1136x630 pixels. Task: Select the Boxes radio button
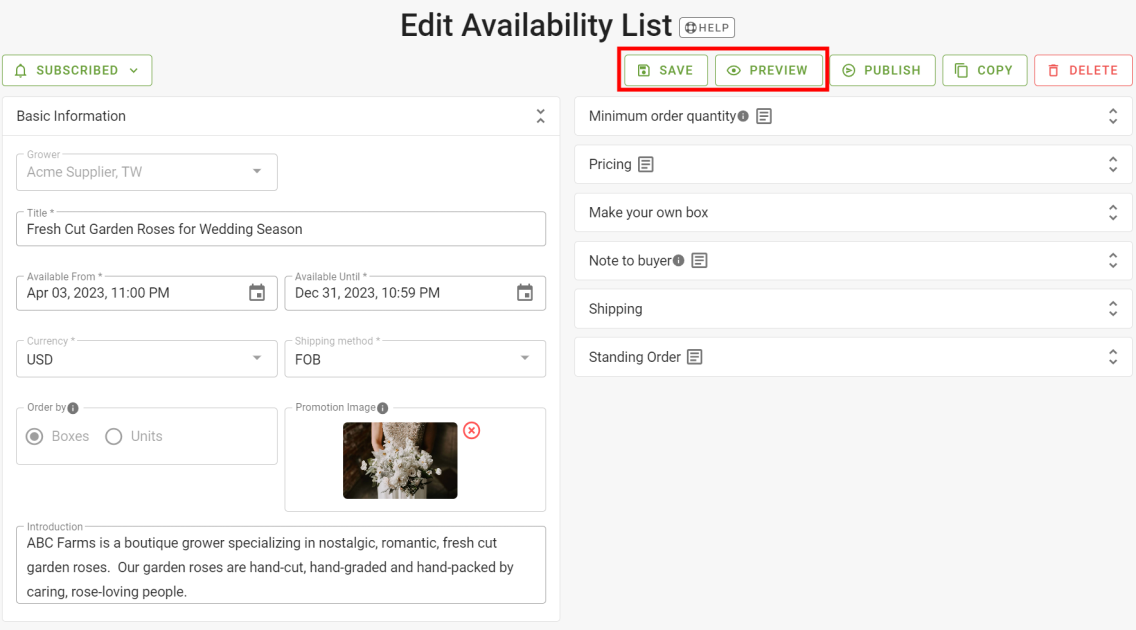pyautogui.click(x=35, y=436)
